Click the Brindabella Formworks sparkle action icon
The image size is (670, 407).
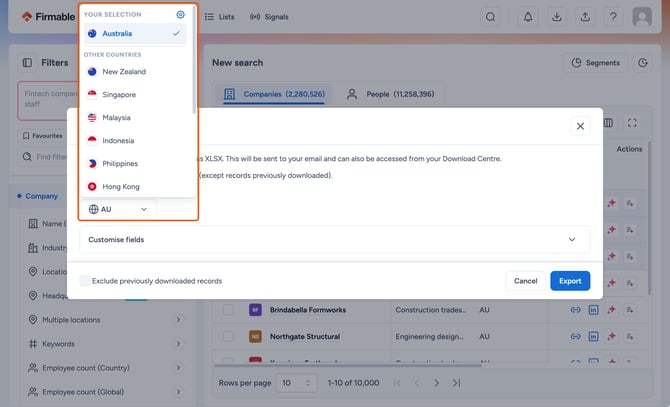click(611, 310)
